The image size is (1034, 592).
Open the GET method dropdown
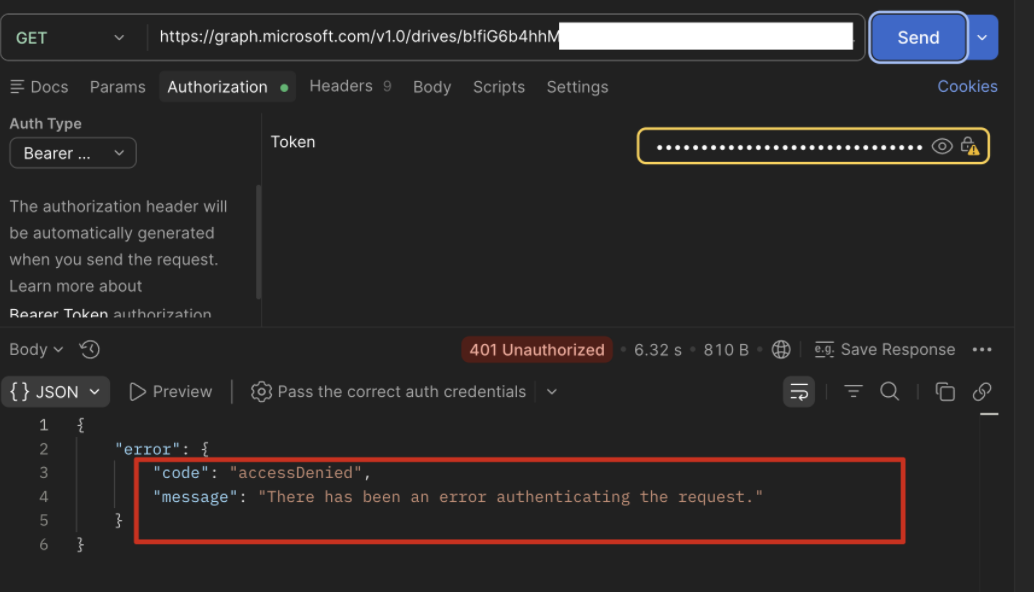tap(71, 38)
